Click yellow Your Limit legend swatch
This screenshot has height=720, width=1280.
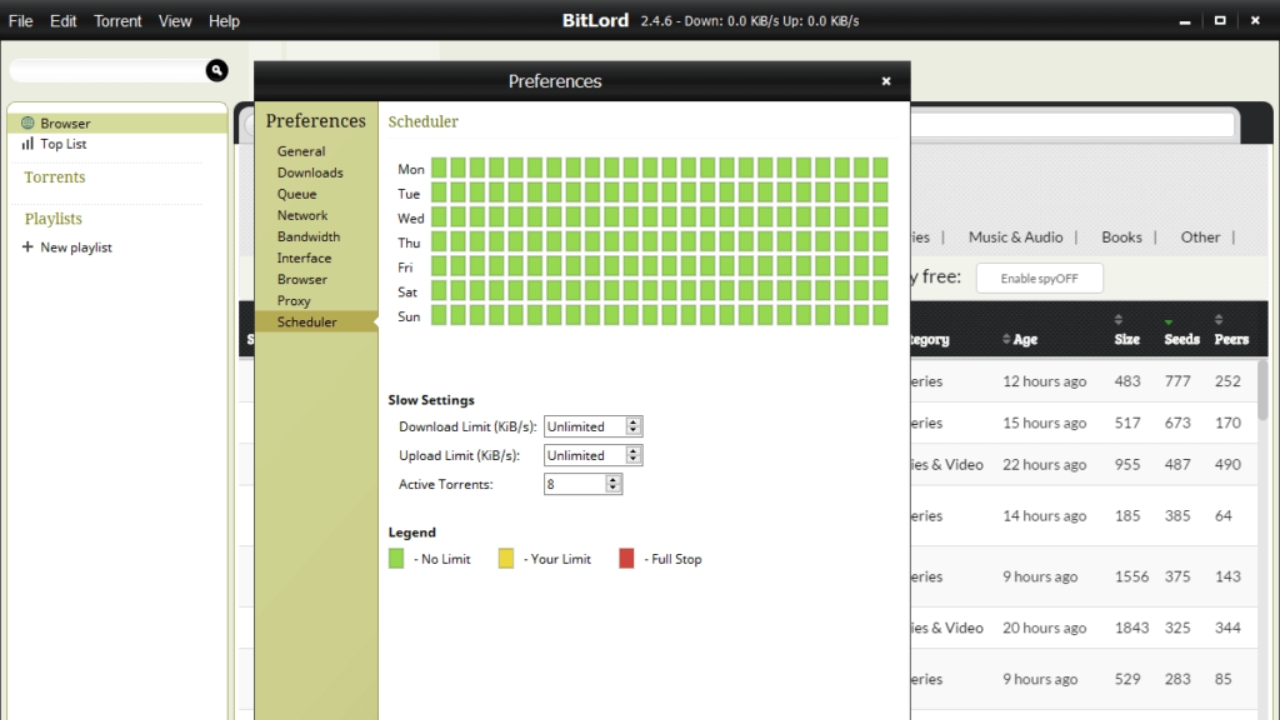[506, 559]
